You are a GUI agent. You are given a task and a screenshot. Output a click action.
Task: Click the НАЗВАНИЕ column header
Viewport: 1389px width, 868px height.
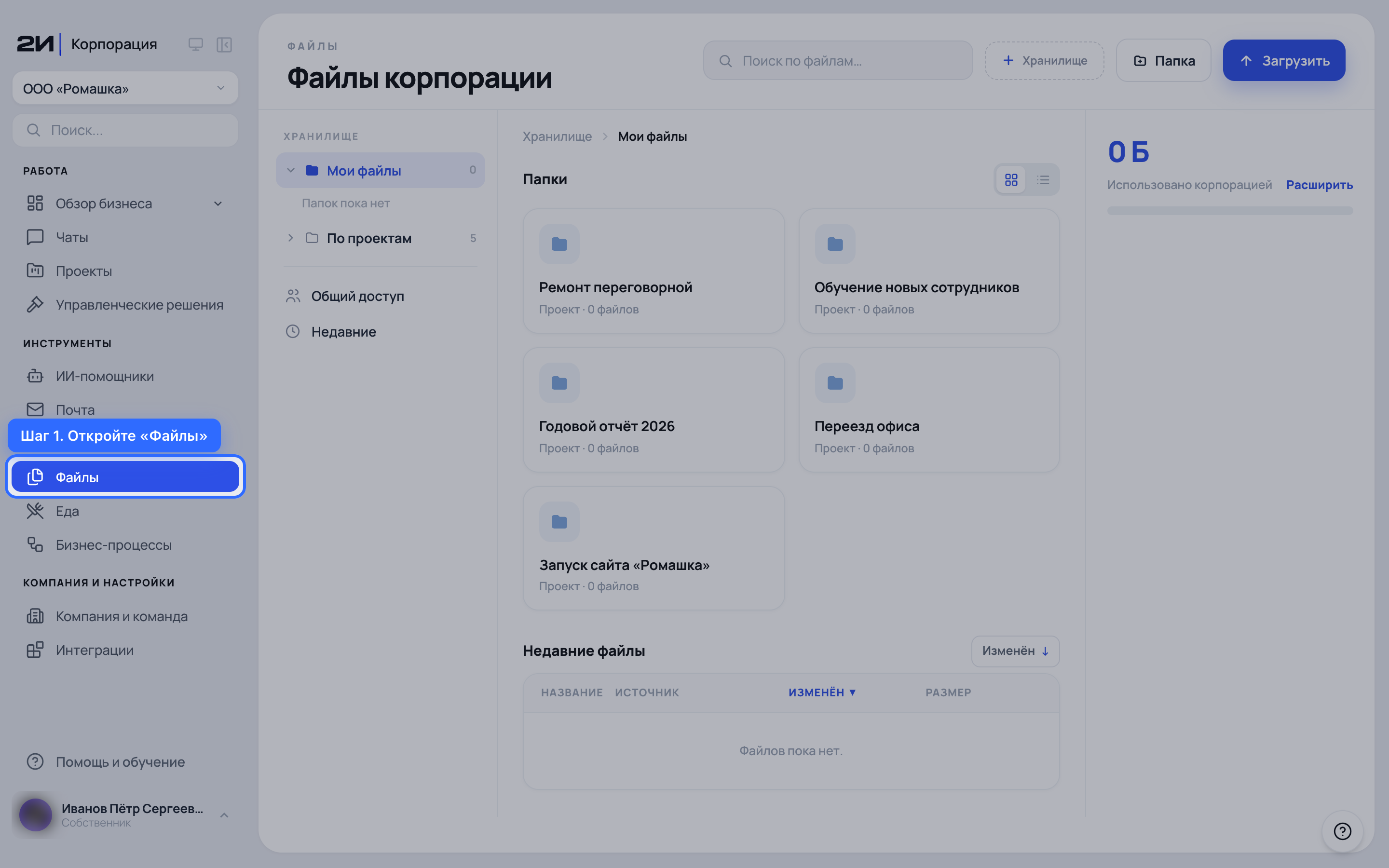point(572,692)
